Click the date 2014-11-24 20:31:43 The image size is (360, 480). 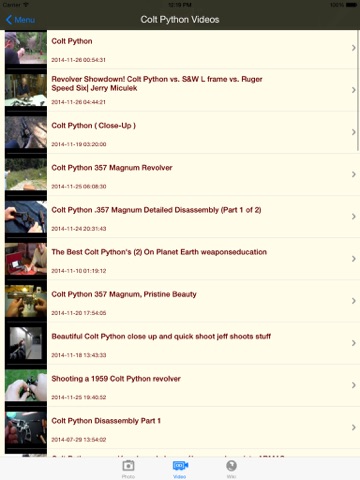79,229
